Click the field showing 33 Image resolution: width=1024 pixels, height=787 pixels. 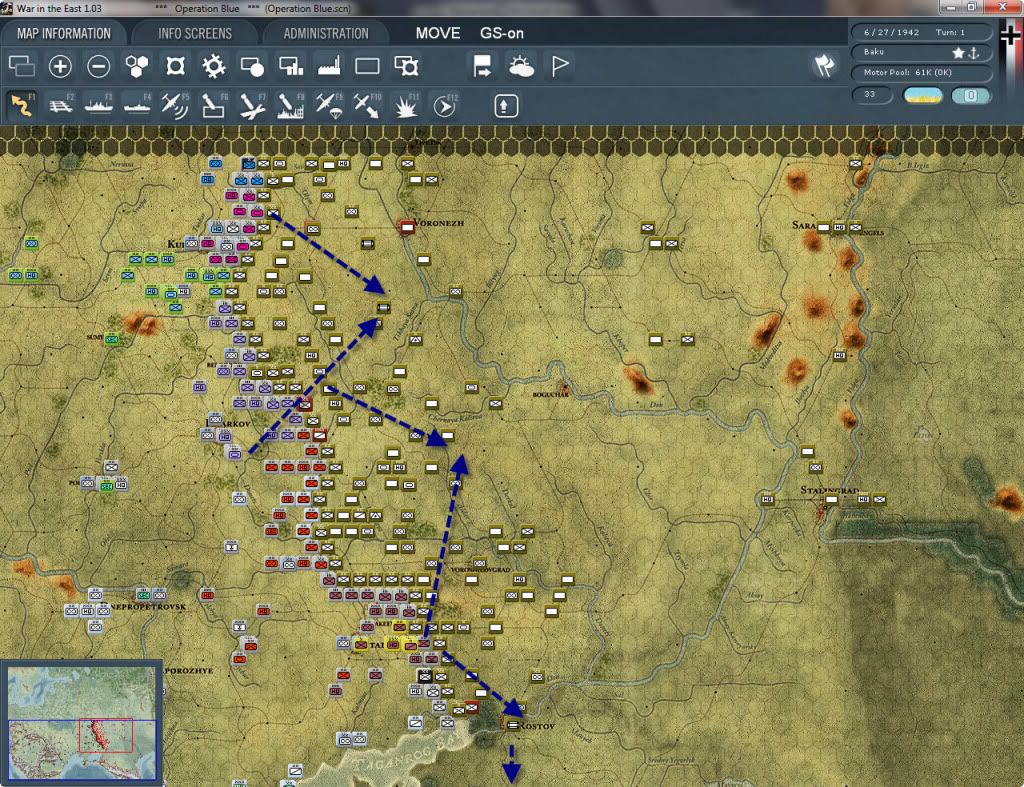pyautogui.click(x=872, y=95)
